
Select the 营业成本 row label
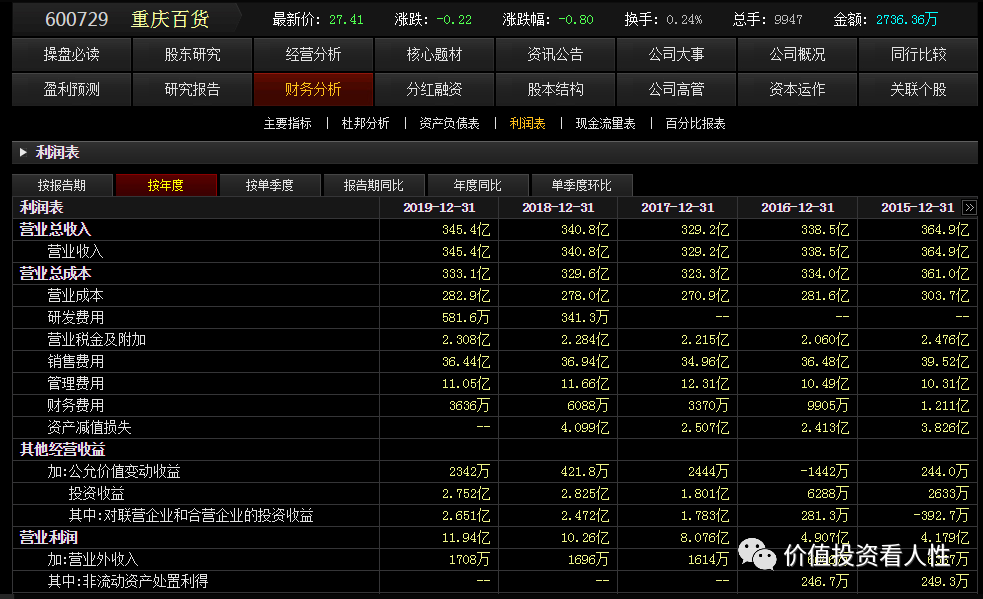click(x=75, y=295)
